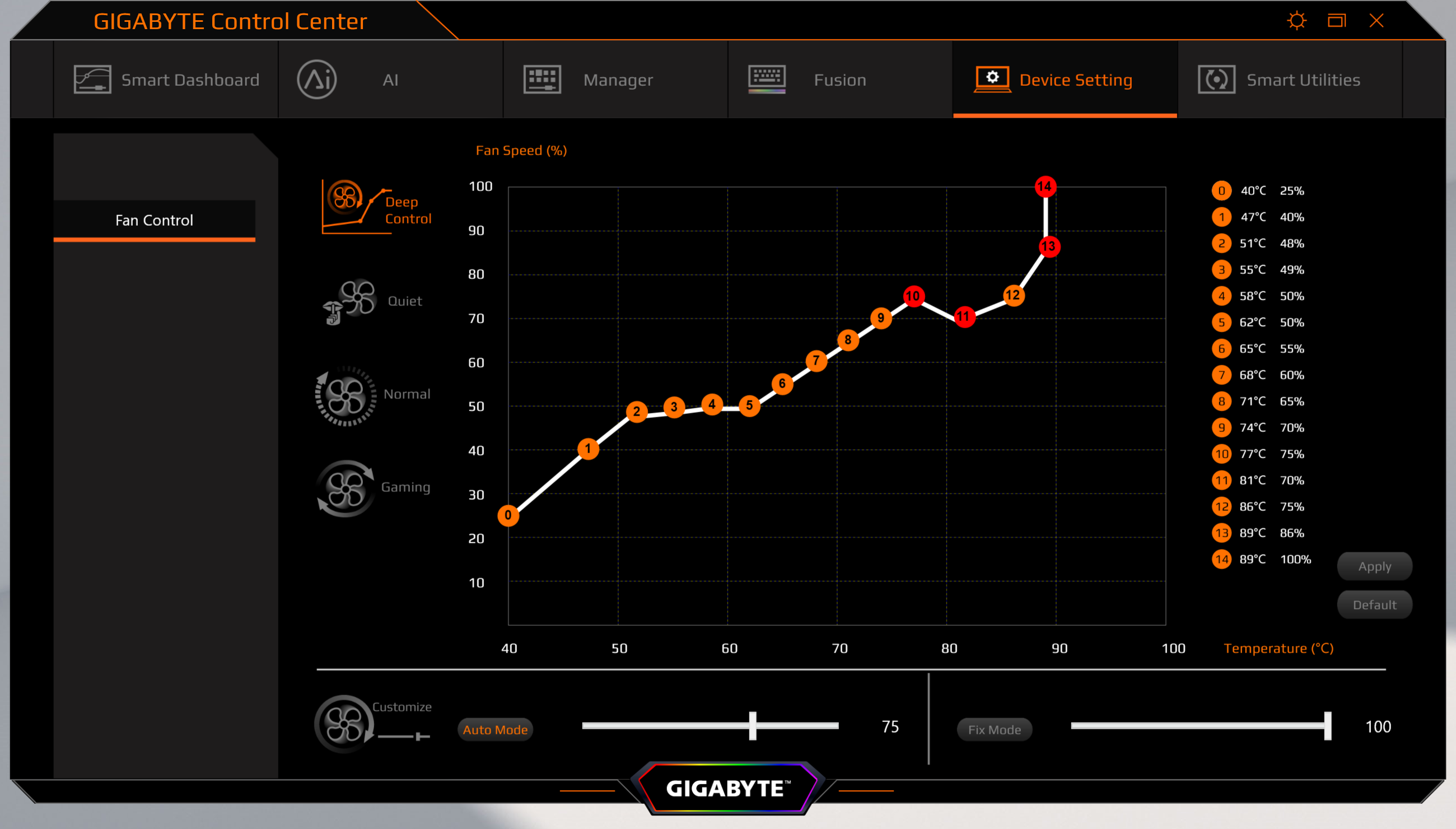Choose the Quiet fan mode icon

coord(355,299)
